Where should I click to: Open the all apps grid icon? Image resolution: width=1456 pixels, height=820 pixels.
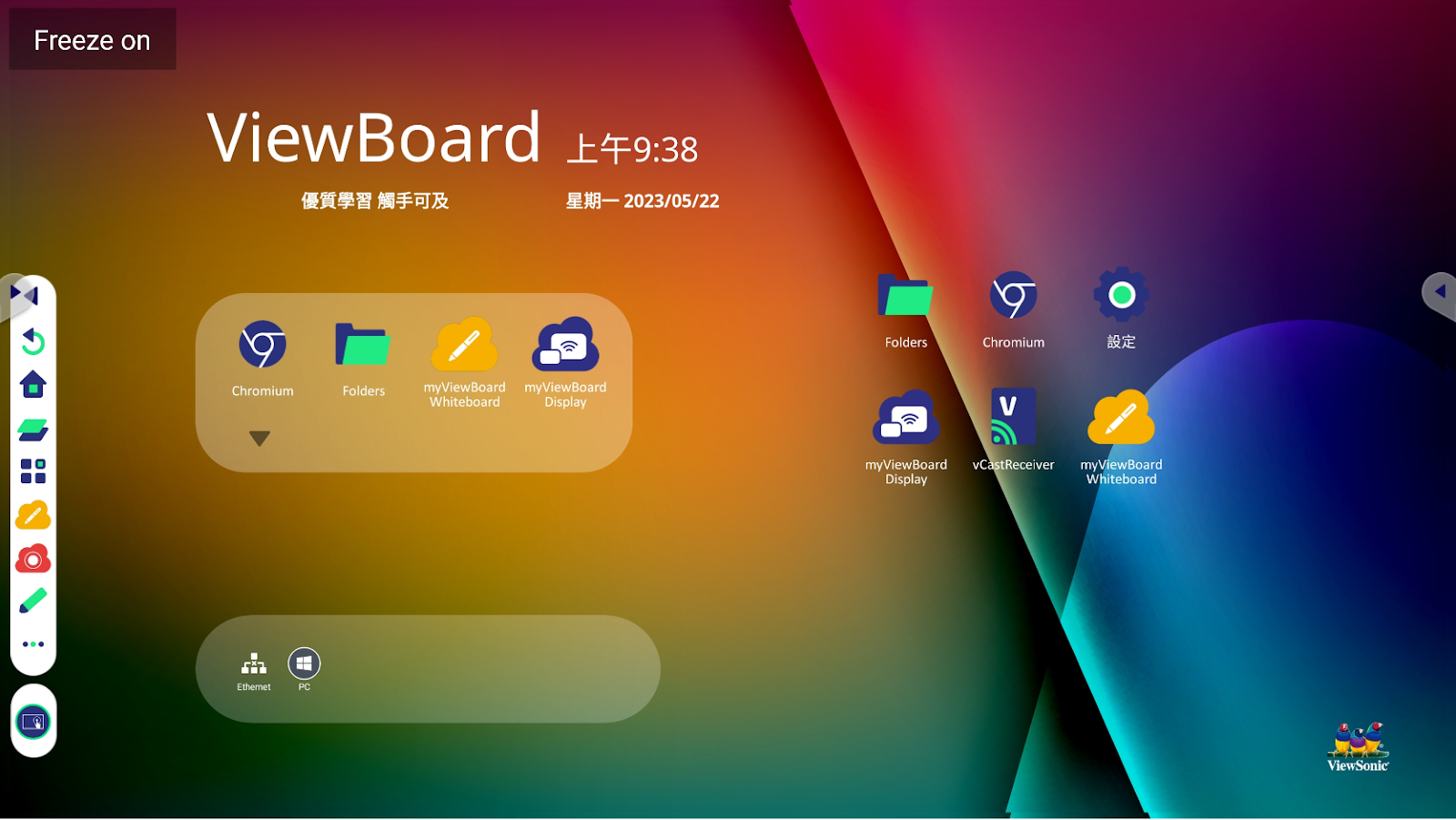click(x=33, y=471)
